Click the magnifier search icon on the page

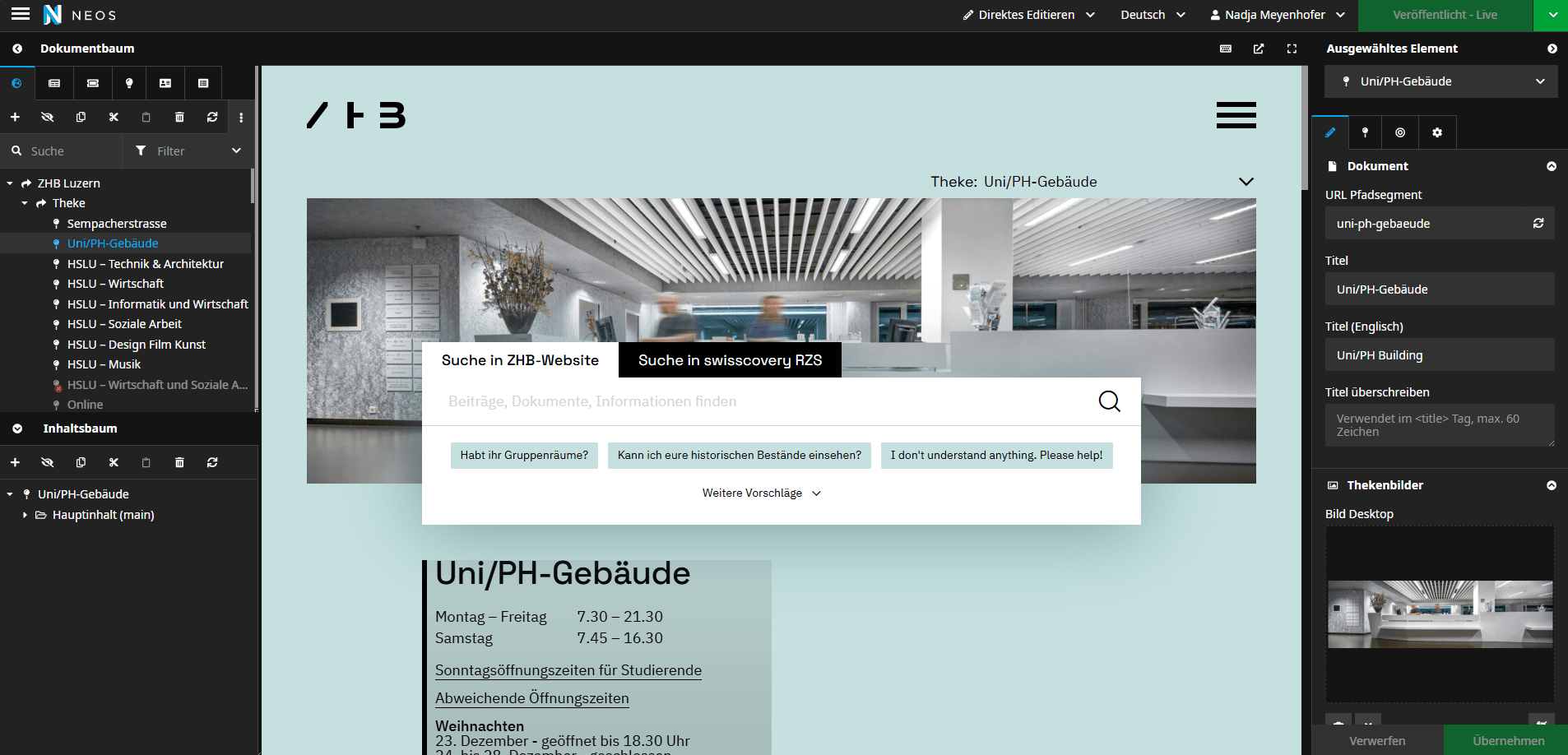1110,401
